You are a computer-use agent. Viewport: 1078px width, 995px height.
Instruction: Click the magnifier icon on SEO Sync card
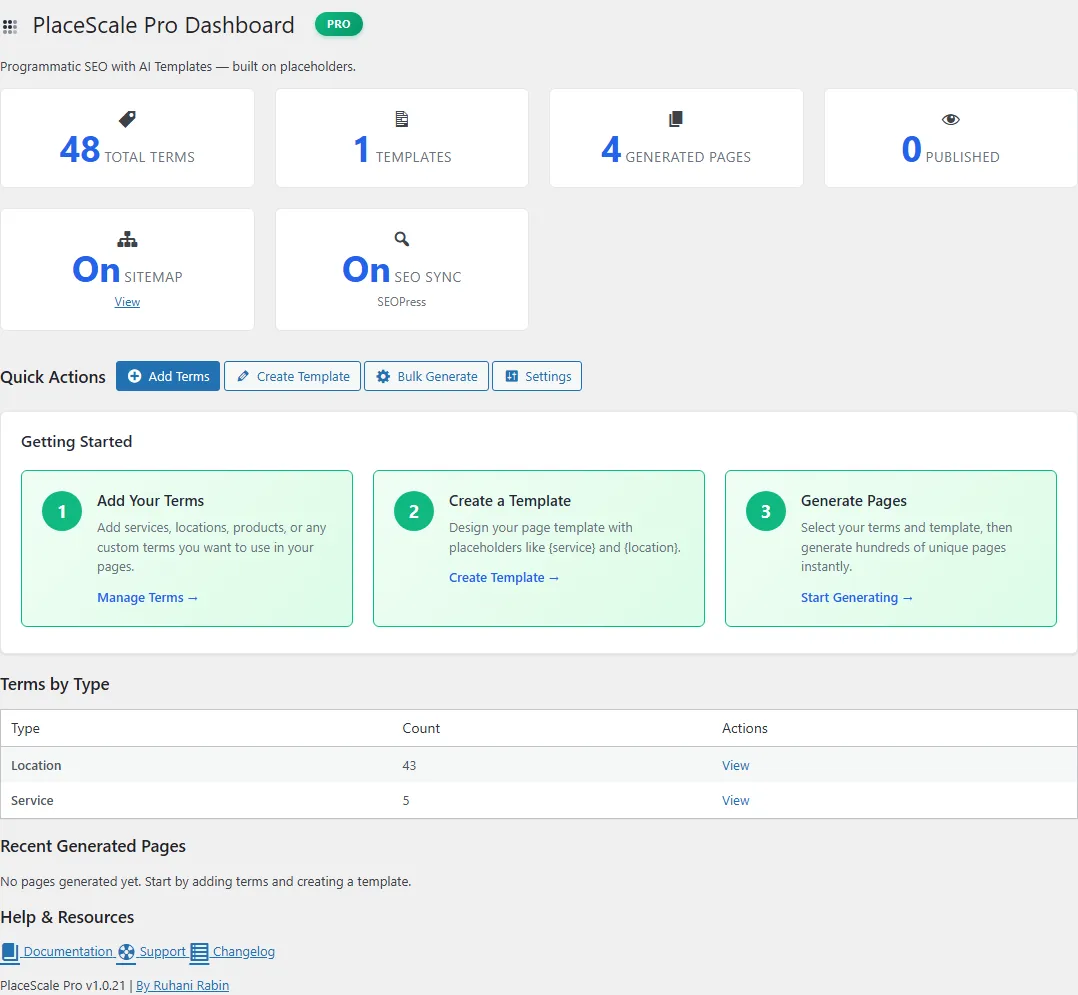point(401,239)
